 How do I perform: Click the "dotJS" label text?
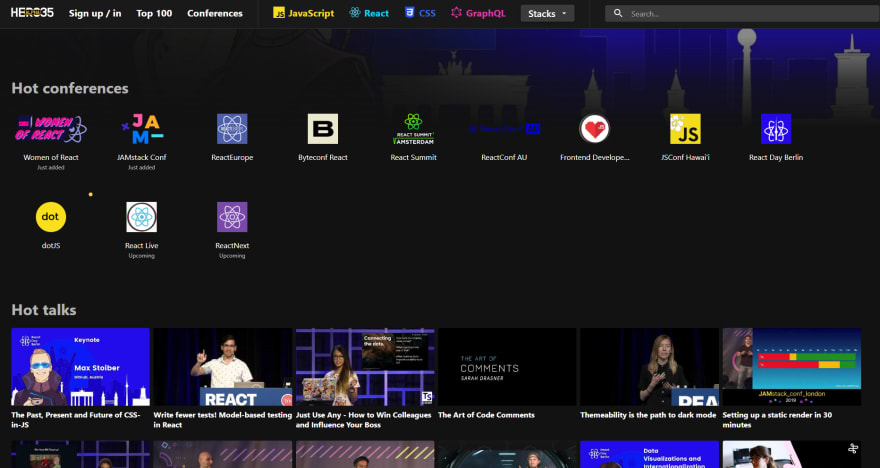coord(51,246)
